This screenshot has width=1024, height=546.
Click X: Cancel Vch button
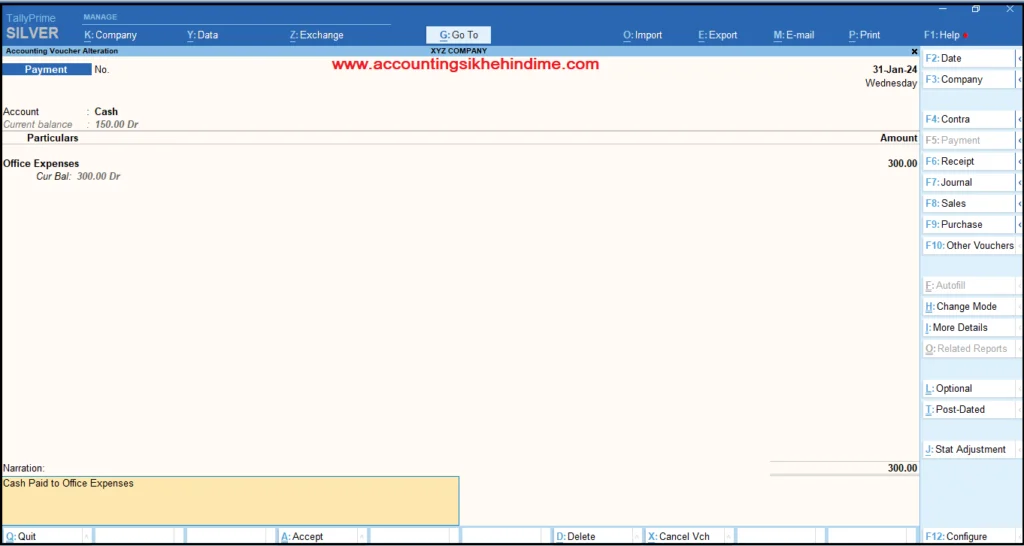(684, 537)
